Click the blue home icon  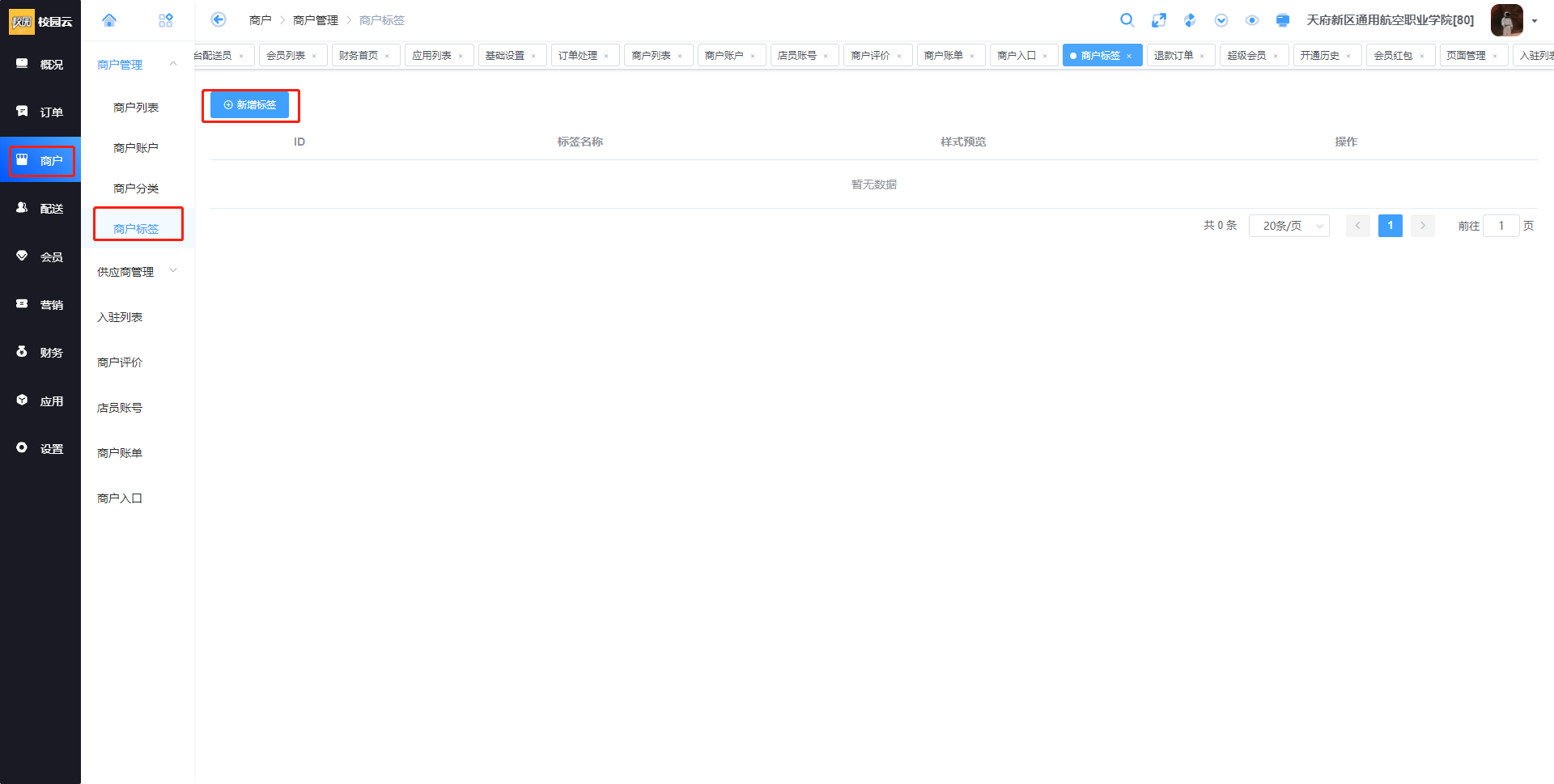(x=109, y=20)
